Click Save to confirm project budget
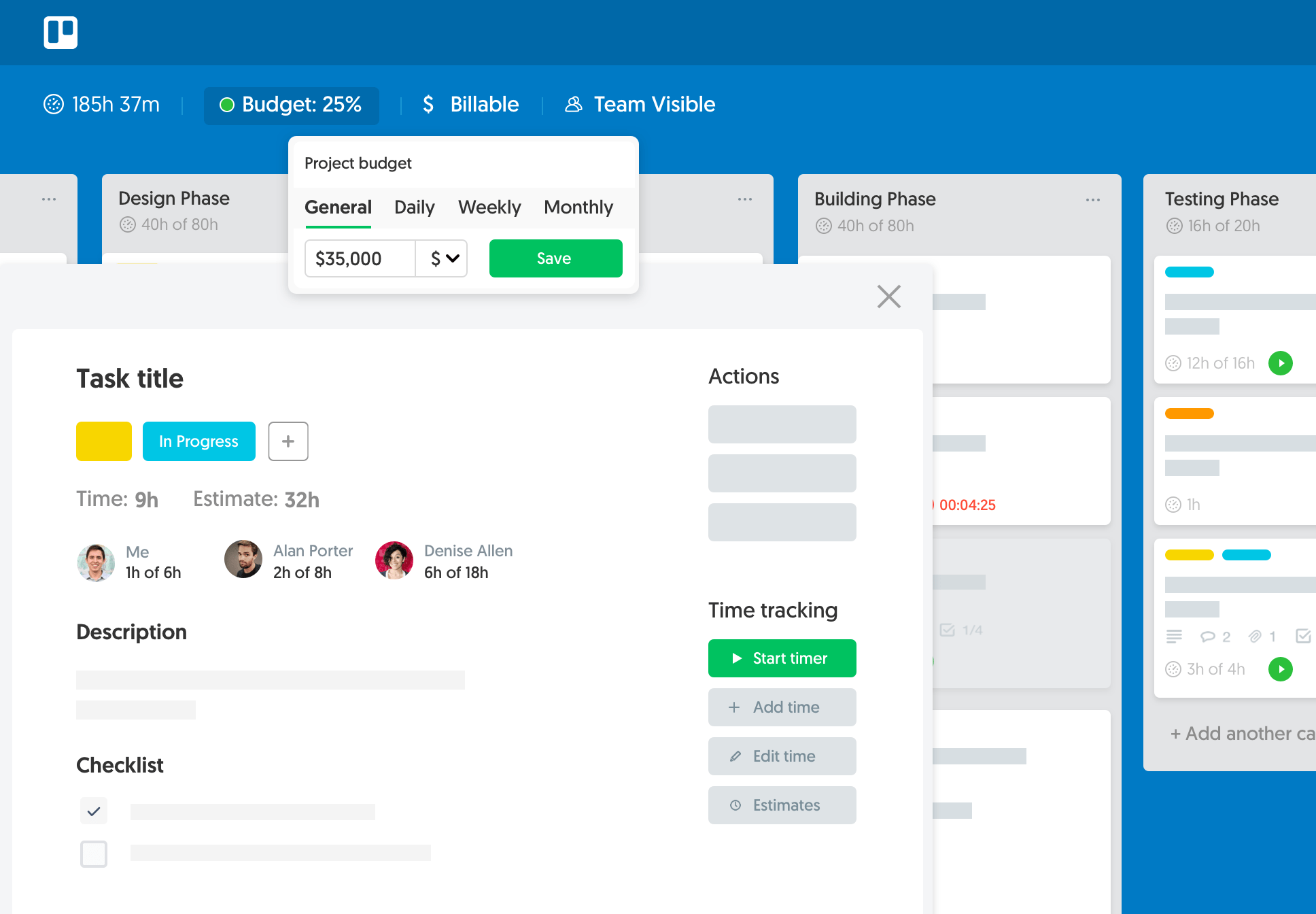The width and height of the screenshot is (1316, 914). 554,258
